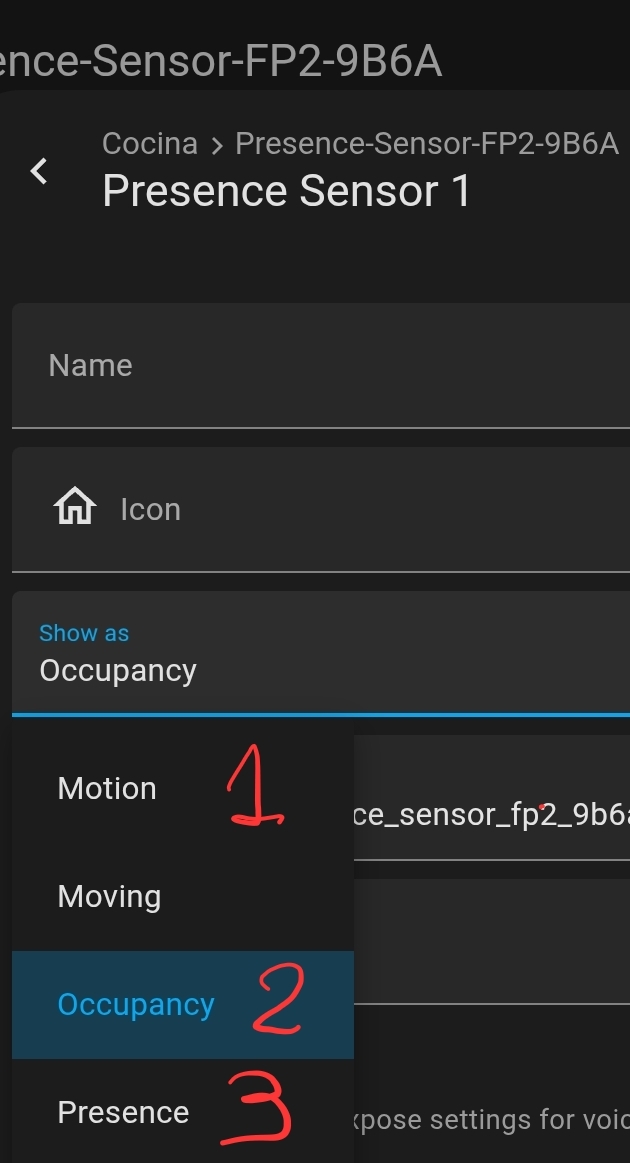Select Moving in the Show as dropdown

click(108, 896)
